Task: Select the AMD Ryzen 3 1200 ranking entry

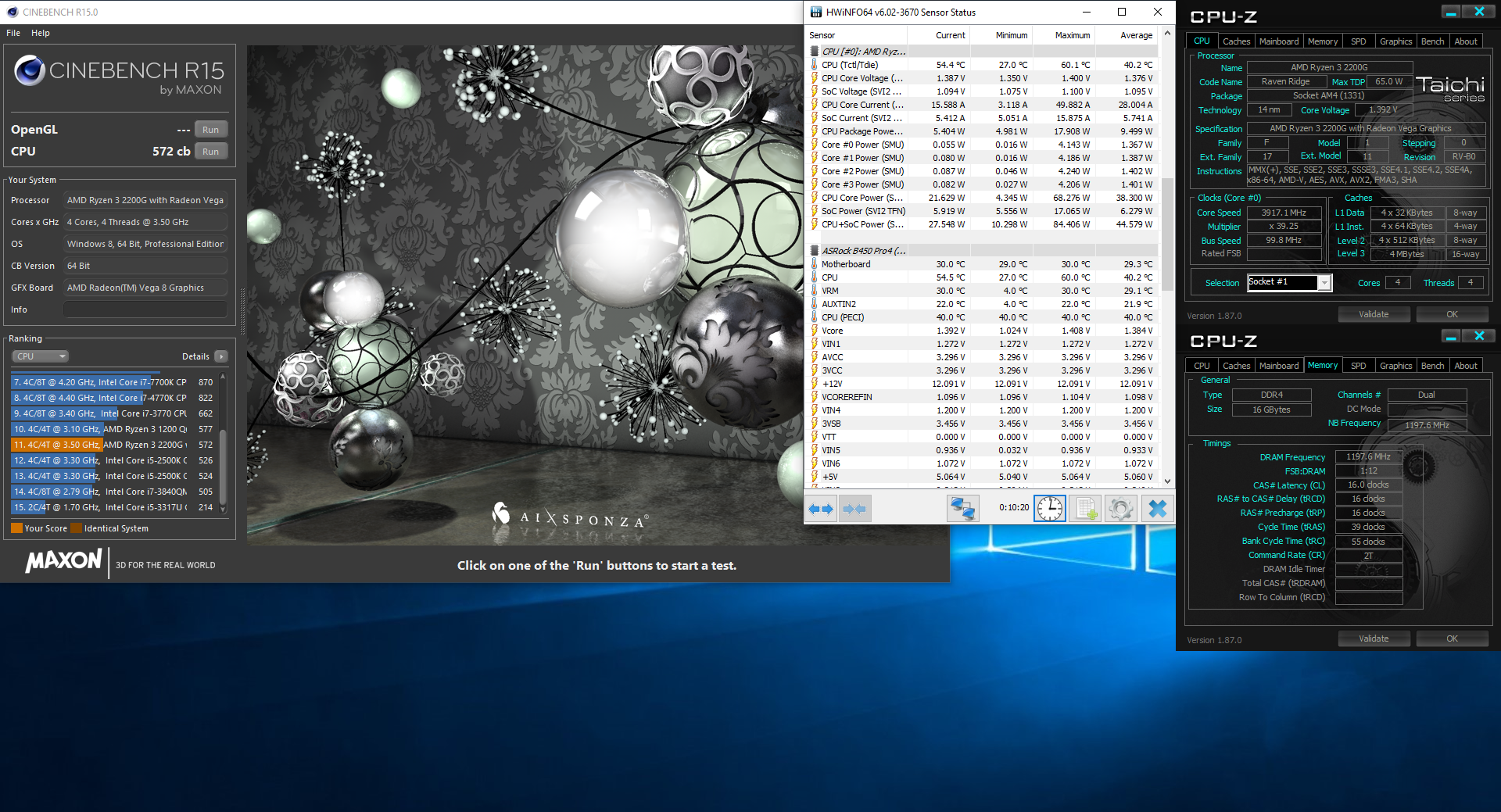Action: 113,429
